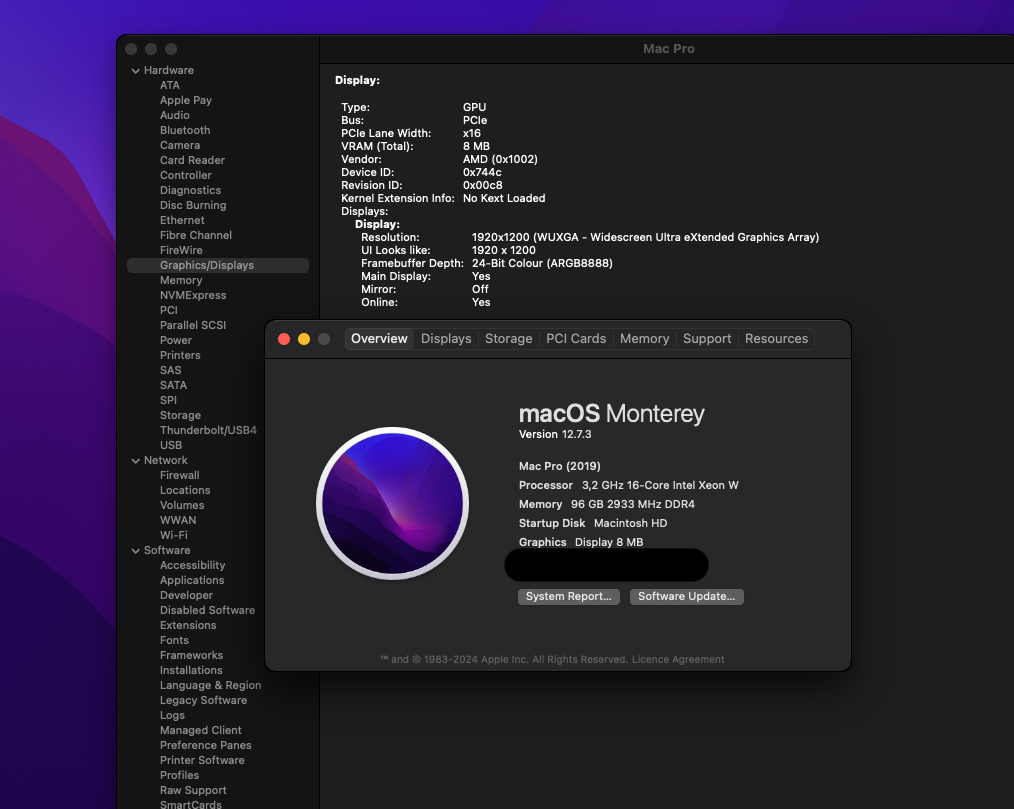Open the Displays tab

pos(446,339)
